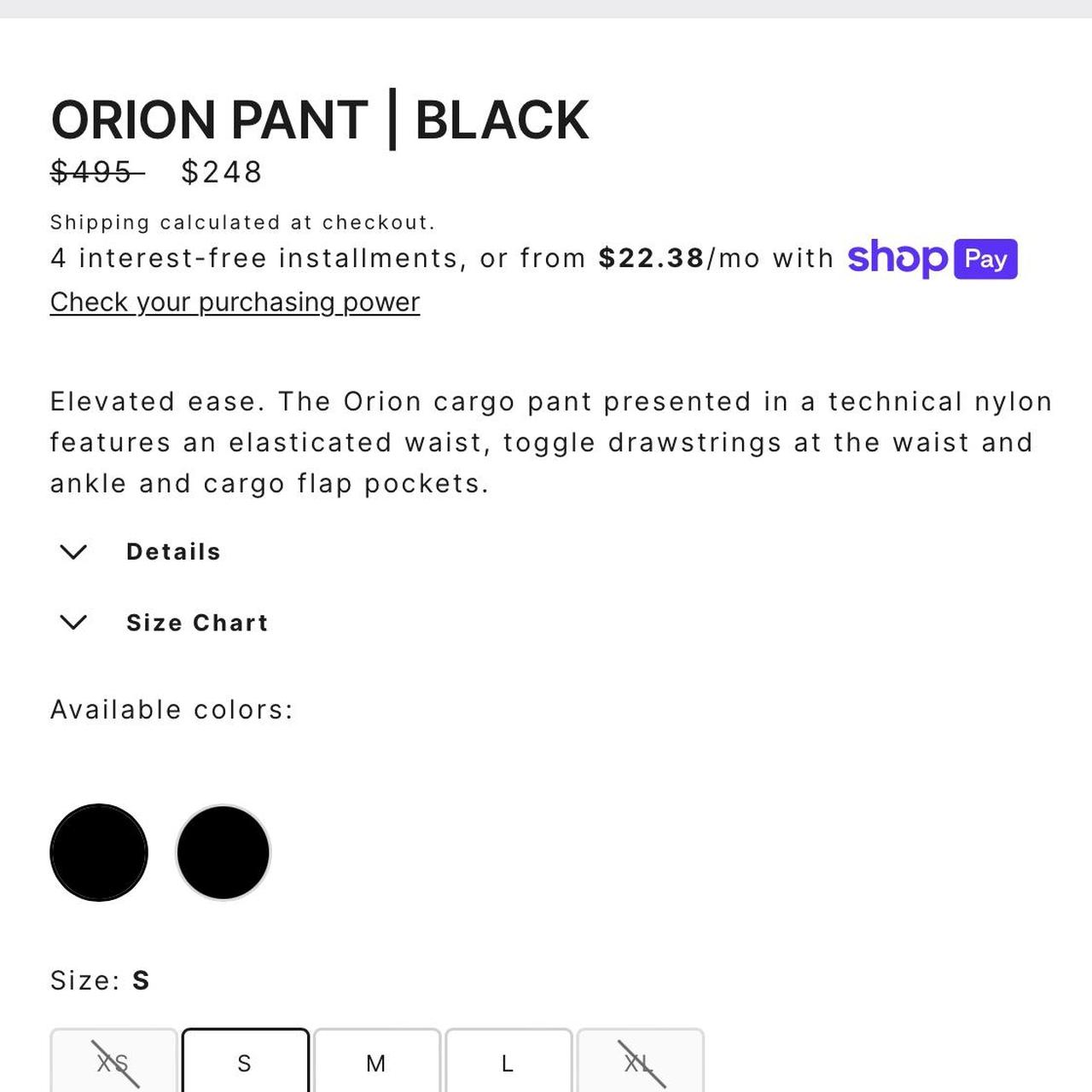Click the Size: S label
Viewport: 1092px width, 1092px height.
[100, 980]
